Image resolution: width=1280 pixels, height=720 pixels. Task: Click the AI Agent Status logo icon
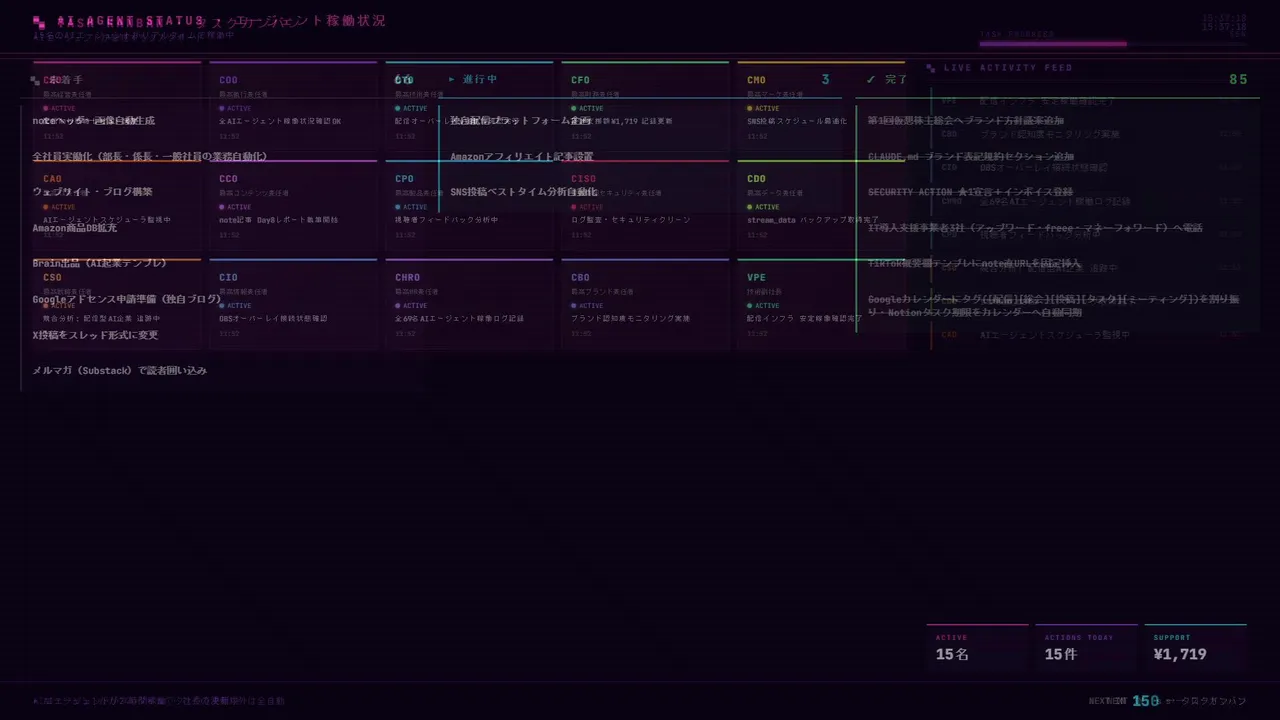pyautogui.click(x=39, y=21)
